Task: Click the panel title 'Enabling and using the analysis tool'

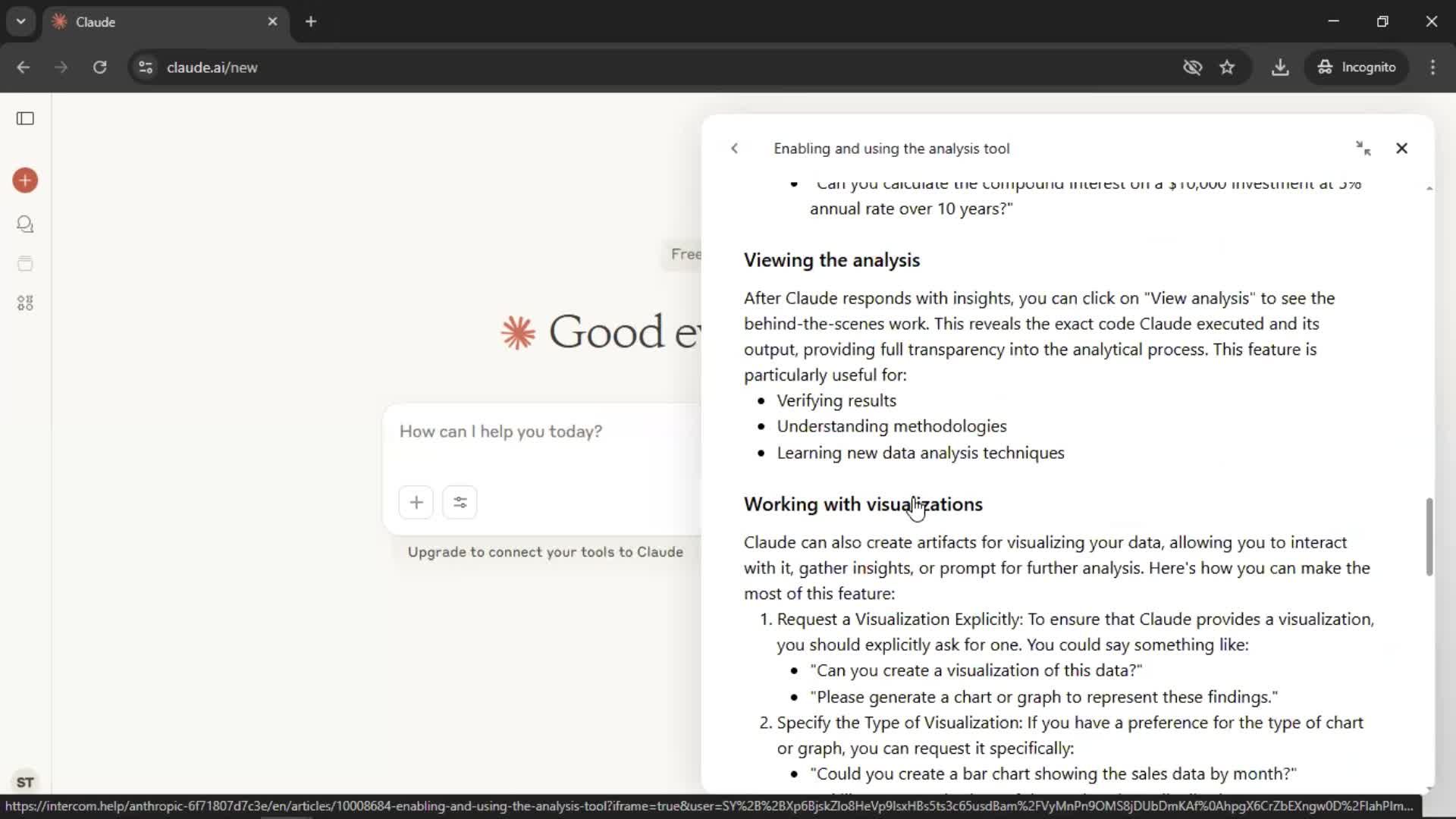Action: point(892,149)
